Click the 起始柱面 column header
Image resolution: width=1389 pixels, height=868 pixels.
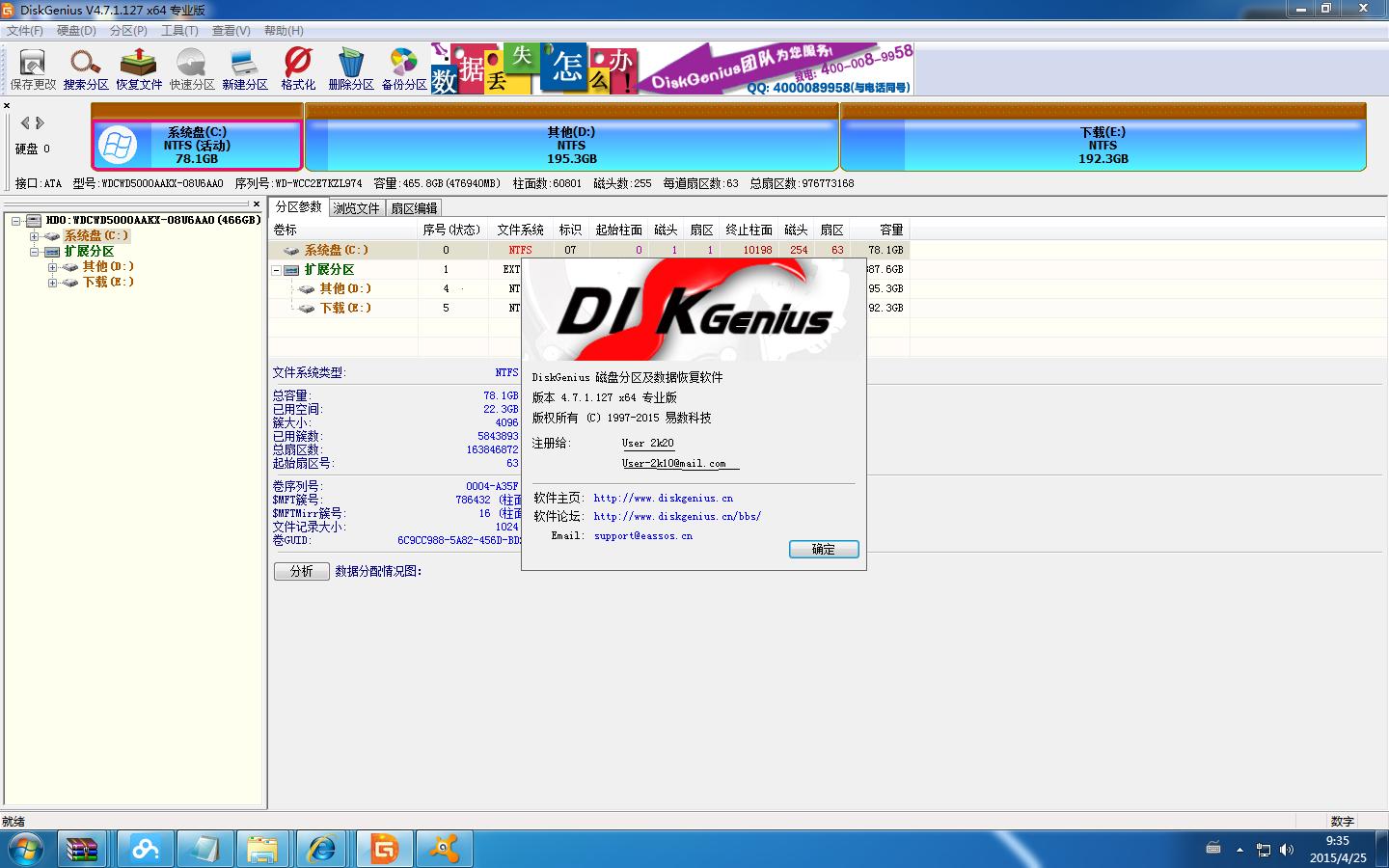click(619, 230)
